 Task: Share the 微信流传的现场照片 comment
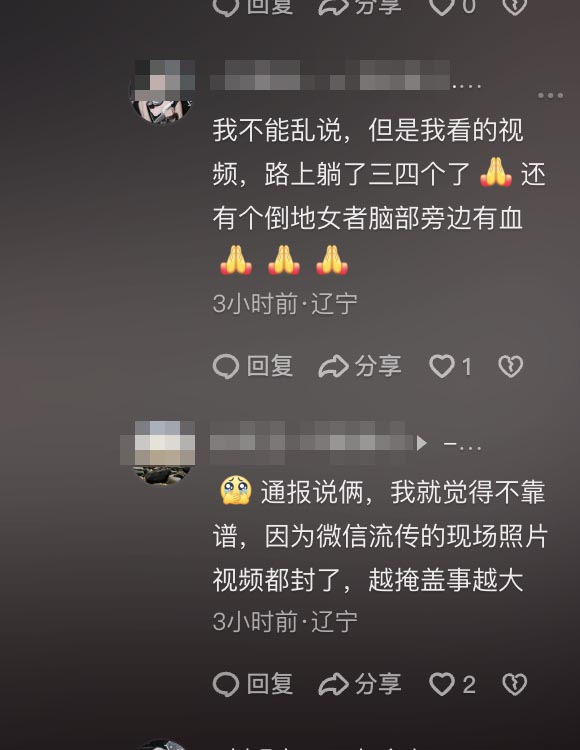click(x=360, y=684)
